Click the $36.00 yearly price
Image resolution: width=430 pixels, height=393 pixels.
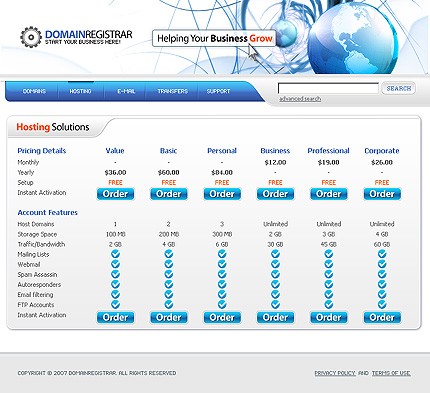coord(115,172)
